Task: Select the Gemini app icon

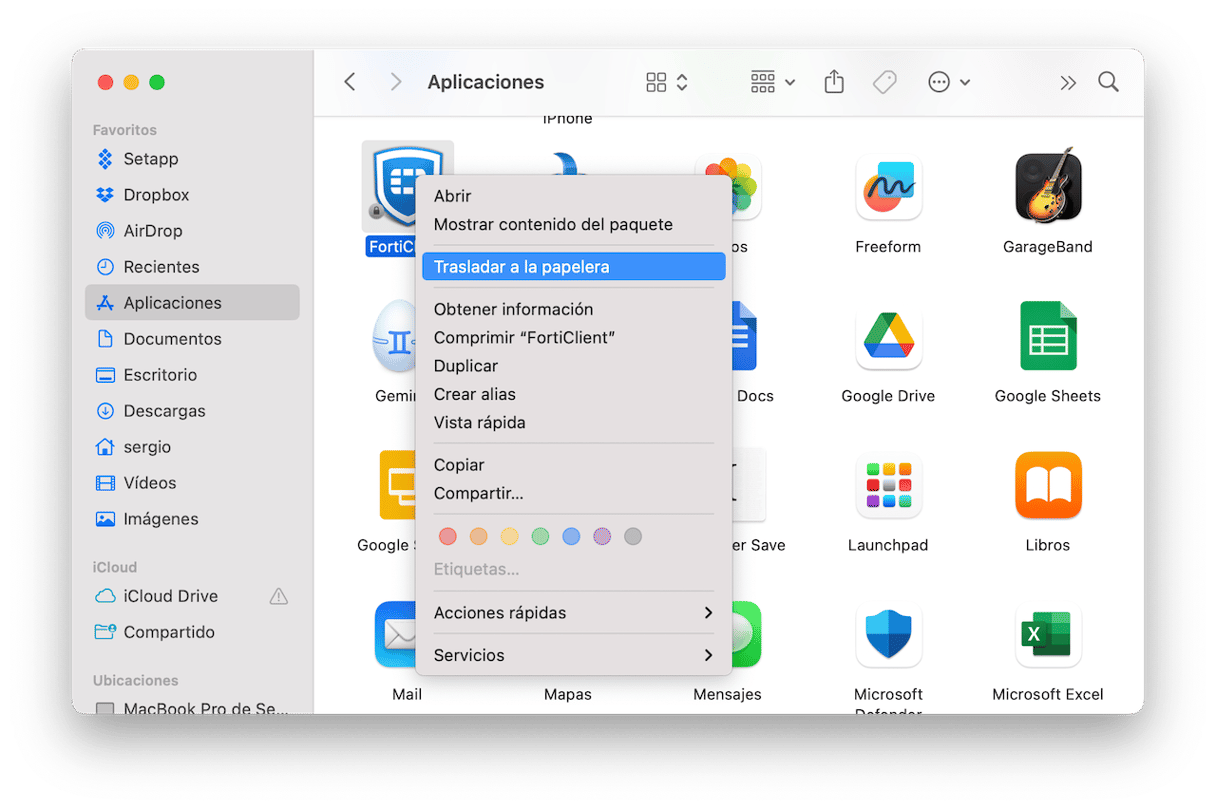Action: click(394, 337)
